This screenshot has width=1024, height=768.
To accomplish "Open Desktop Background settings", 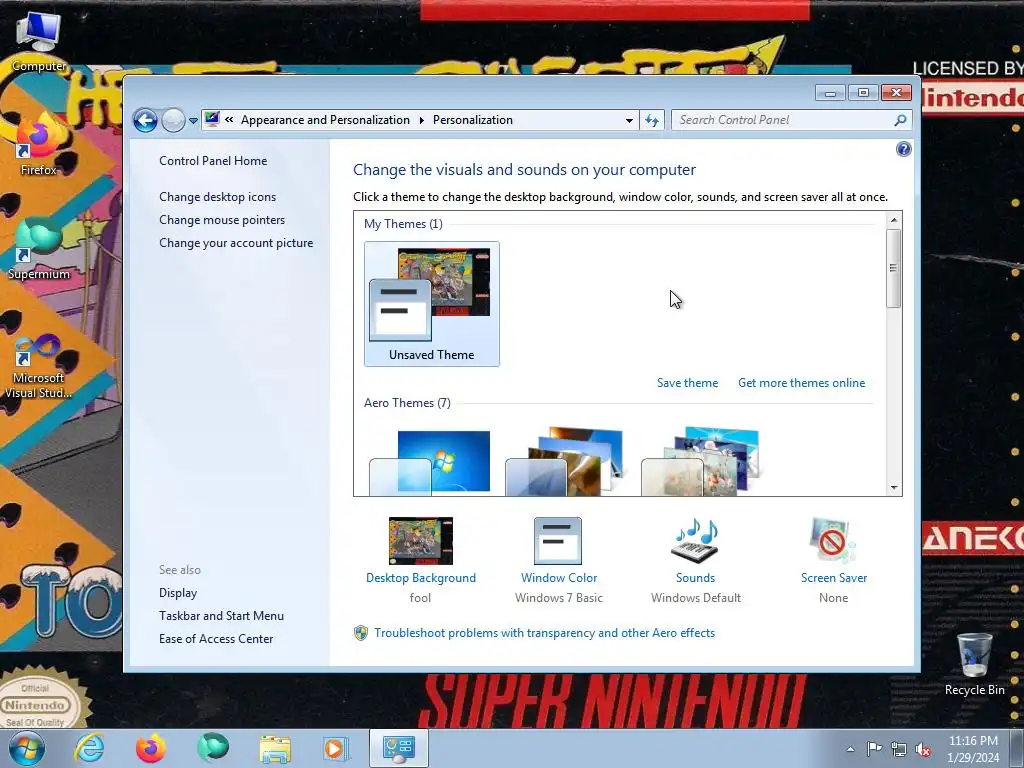I will coord(421,559).
